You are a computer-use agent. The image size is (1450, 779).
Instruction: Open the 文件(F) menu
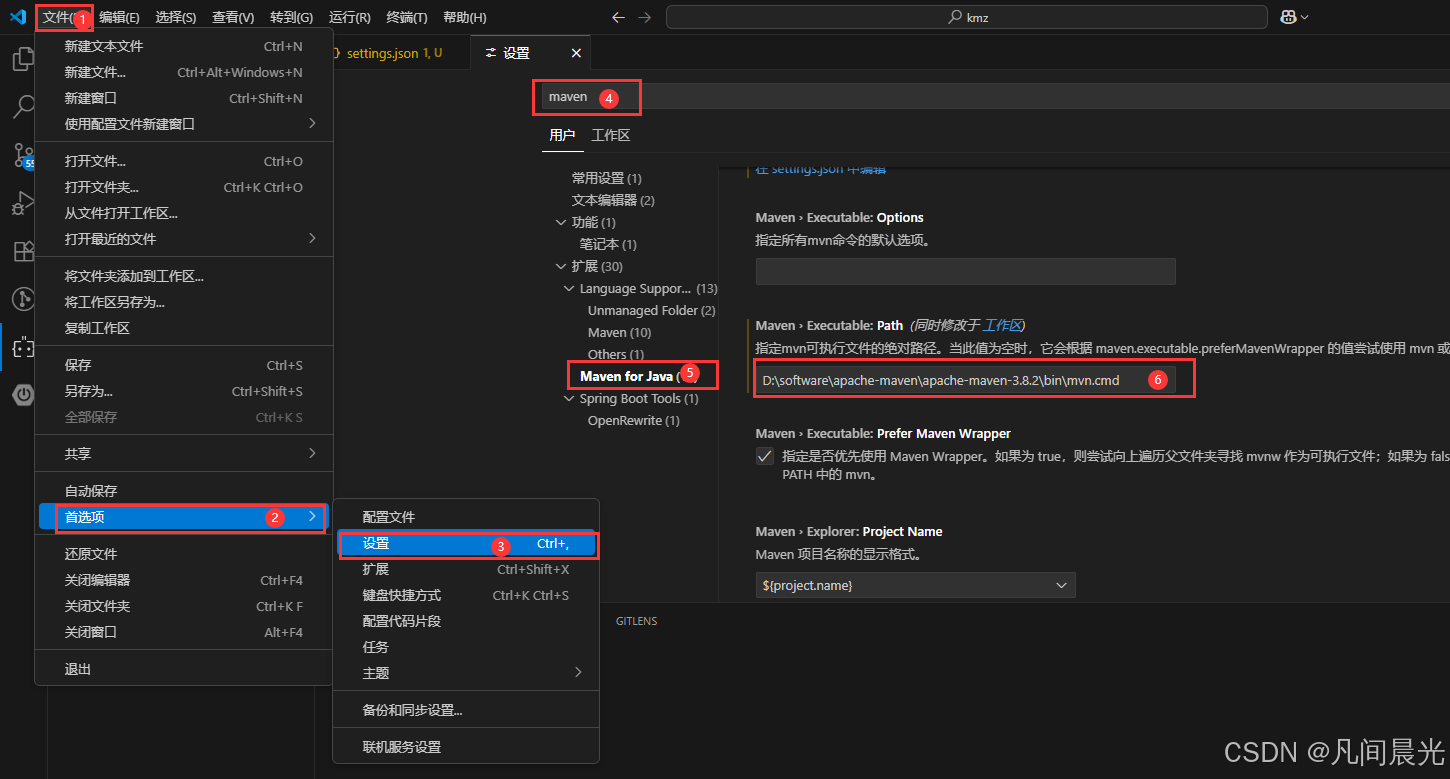pos(65,17)
